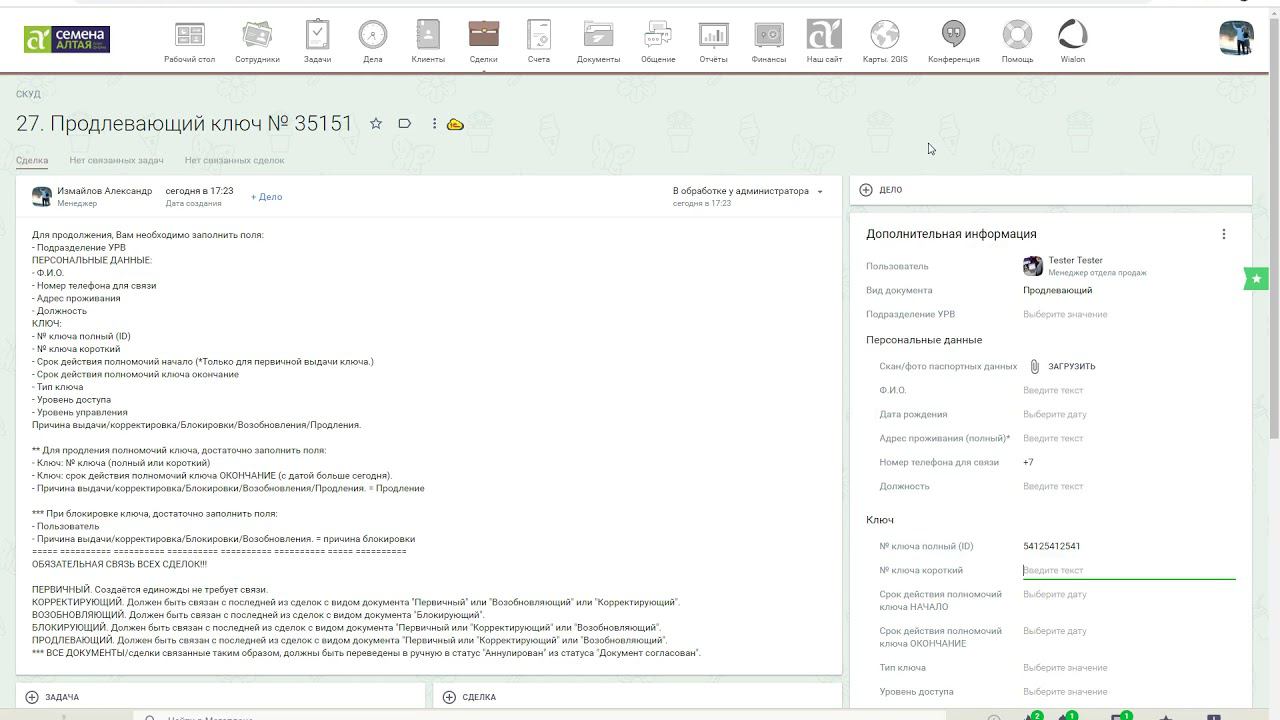
Task: Open the Дела section
Action: click(373, 42)
